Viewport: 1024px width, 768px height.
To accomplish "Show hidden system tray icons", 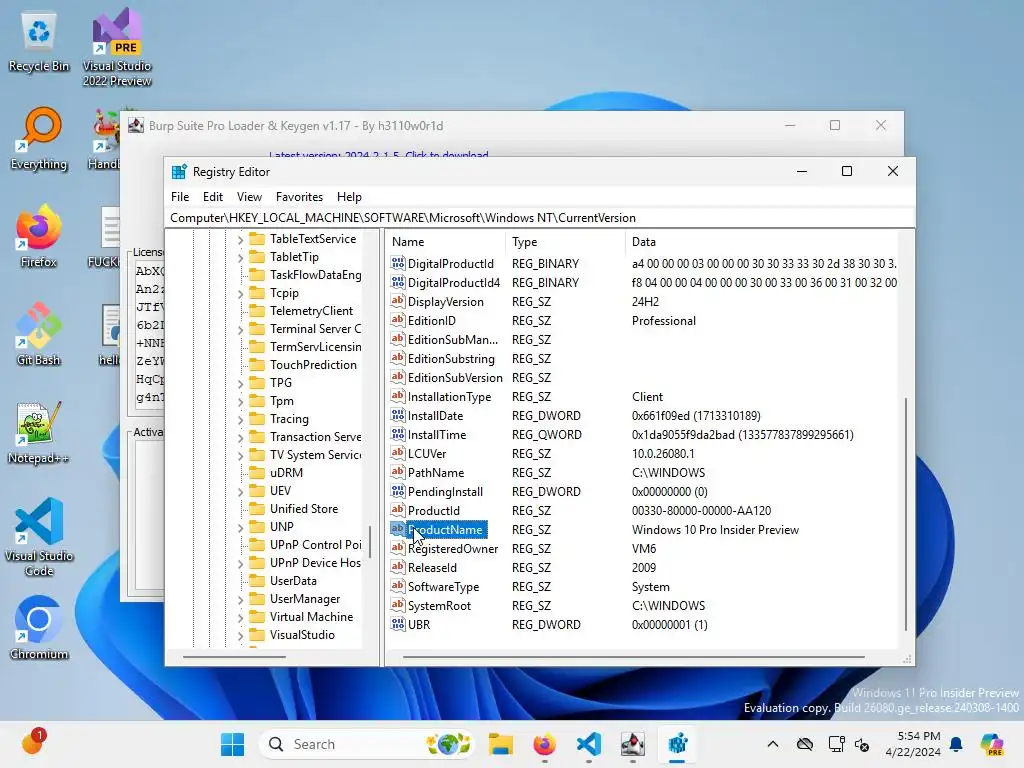I will tap(773, 744).
